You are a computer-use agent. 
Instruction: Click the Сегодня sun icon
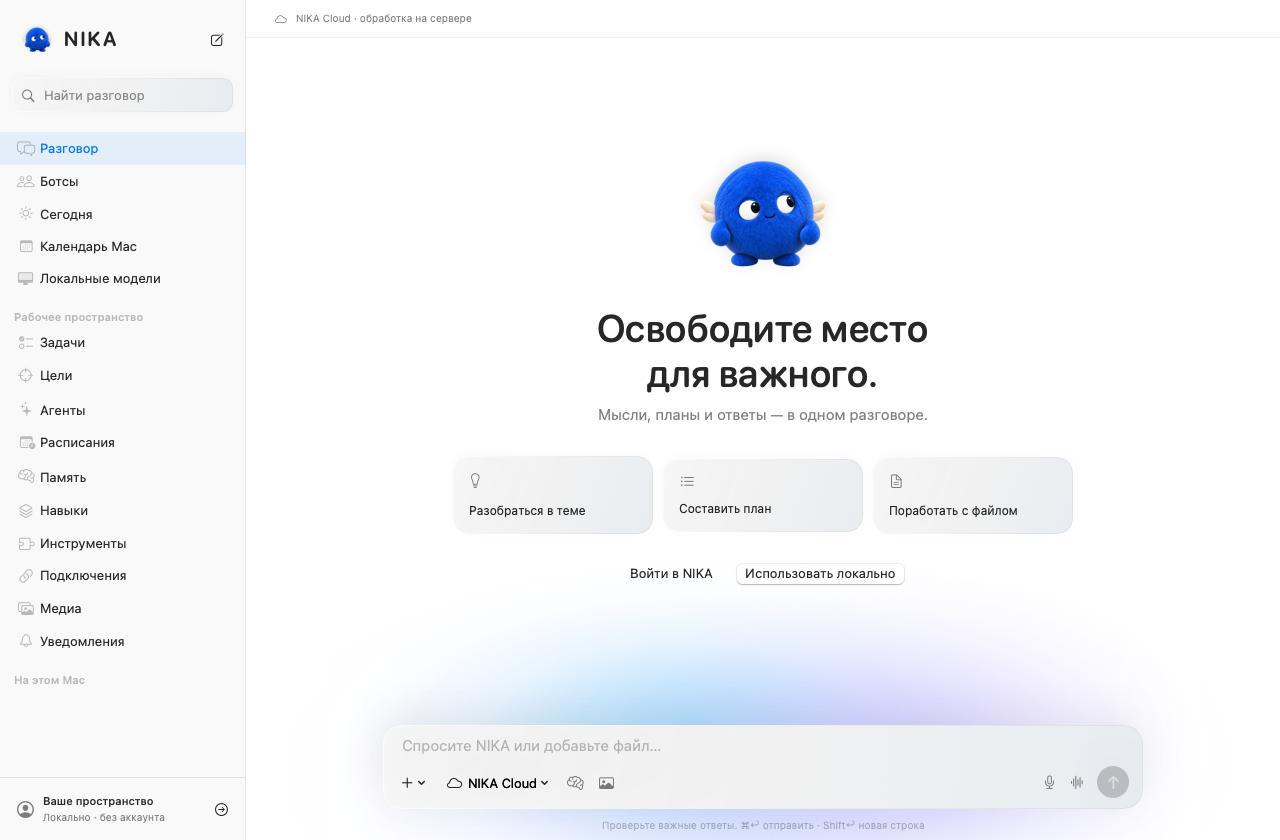click(x=26, y=214)
